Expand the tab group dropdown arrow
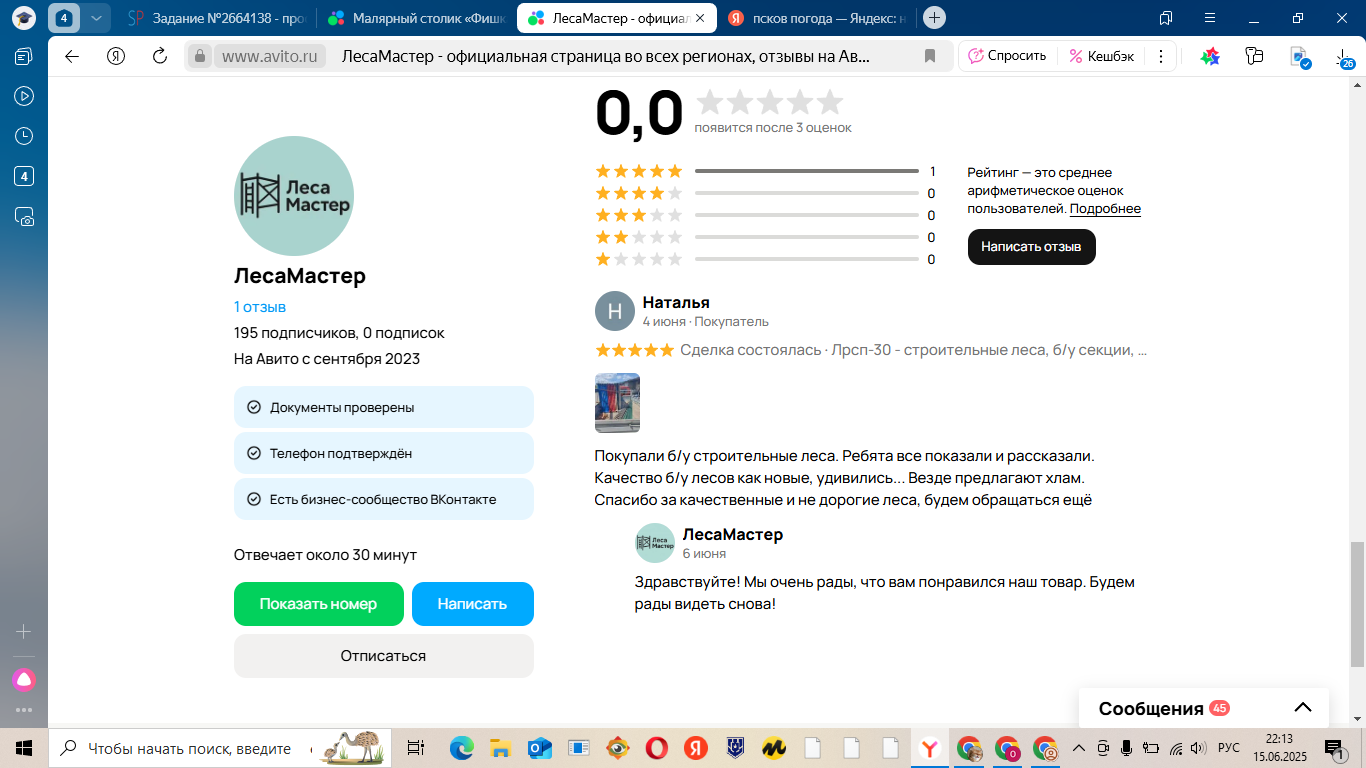 click(x=95, y=18)
